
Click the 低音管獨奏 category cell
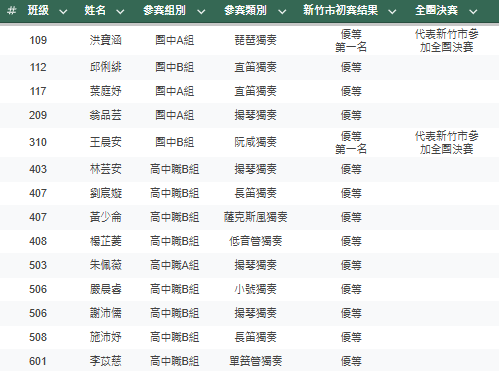(256, 241)
